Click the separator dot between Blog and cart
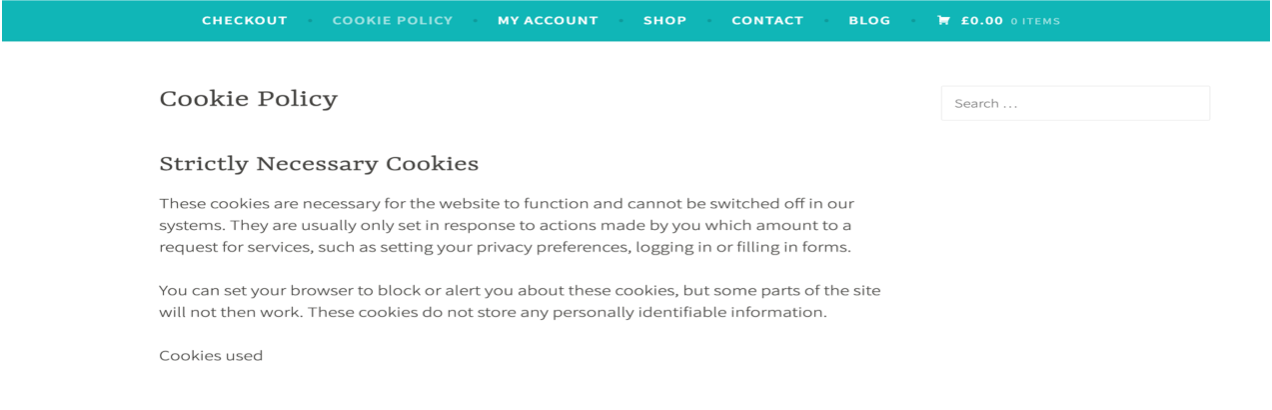1272x410 pixels. coord(913,20)
